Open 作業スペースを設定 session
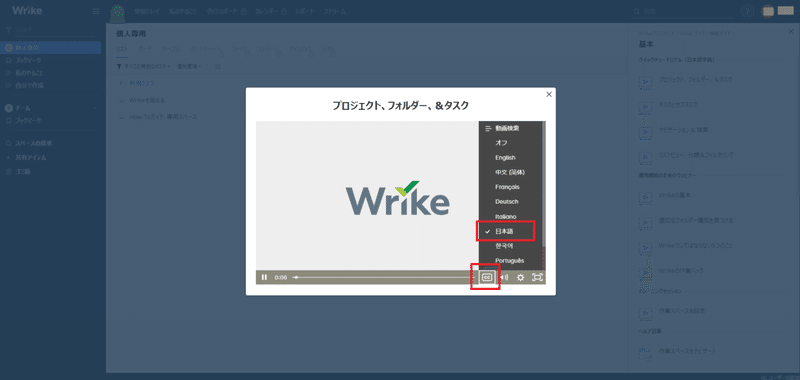 [682, 311]
